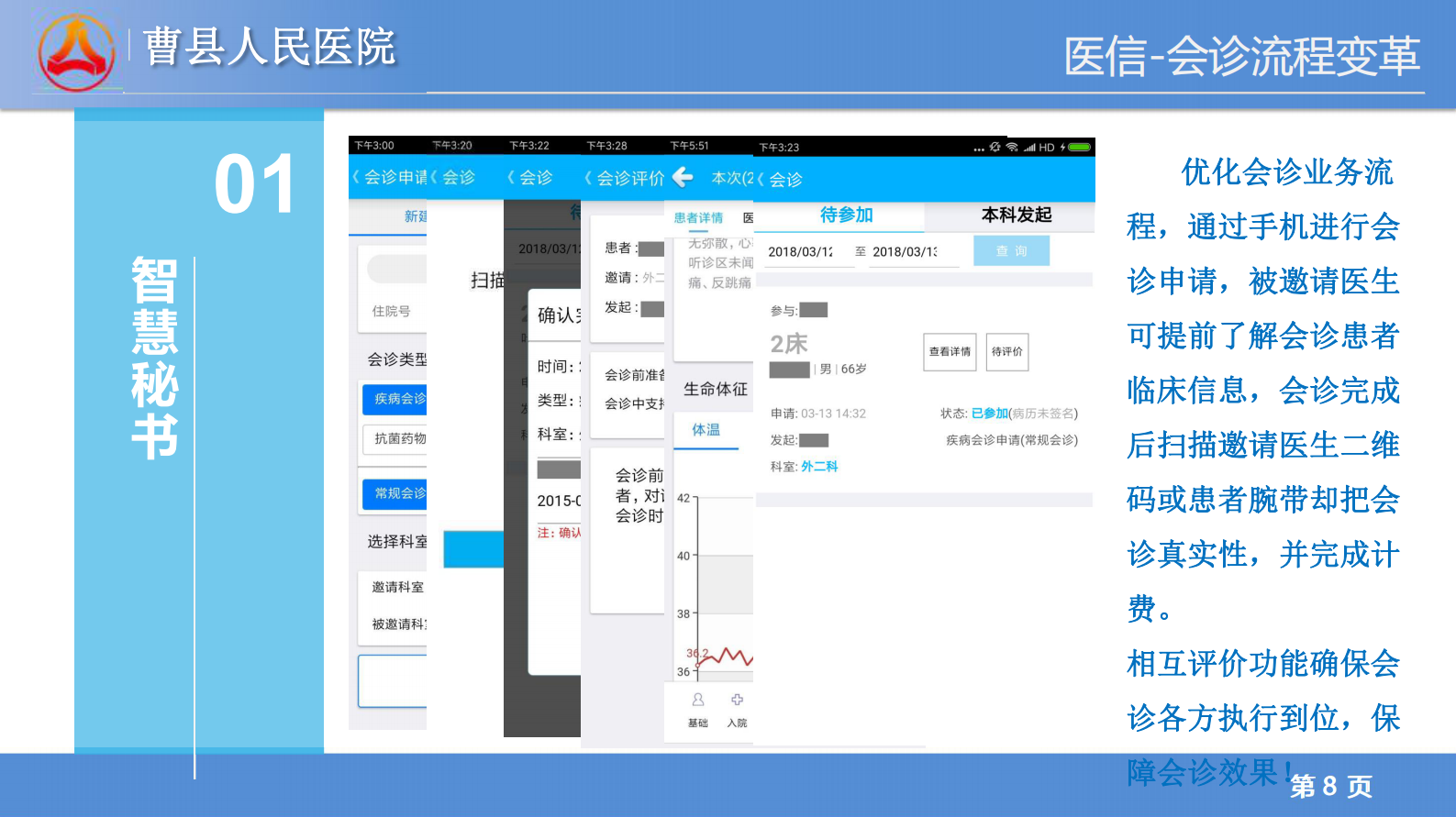Click the 2床 bed label
1456x817 pixels.
[789, 344]
